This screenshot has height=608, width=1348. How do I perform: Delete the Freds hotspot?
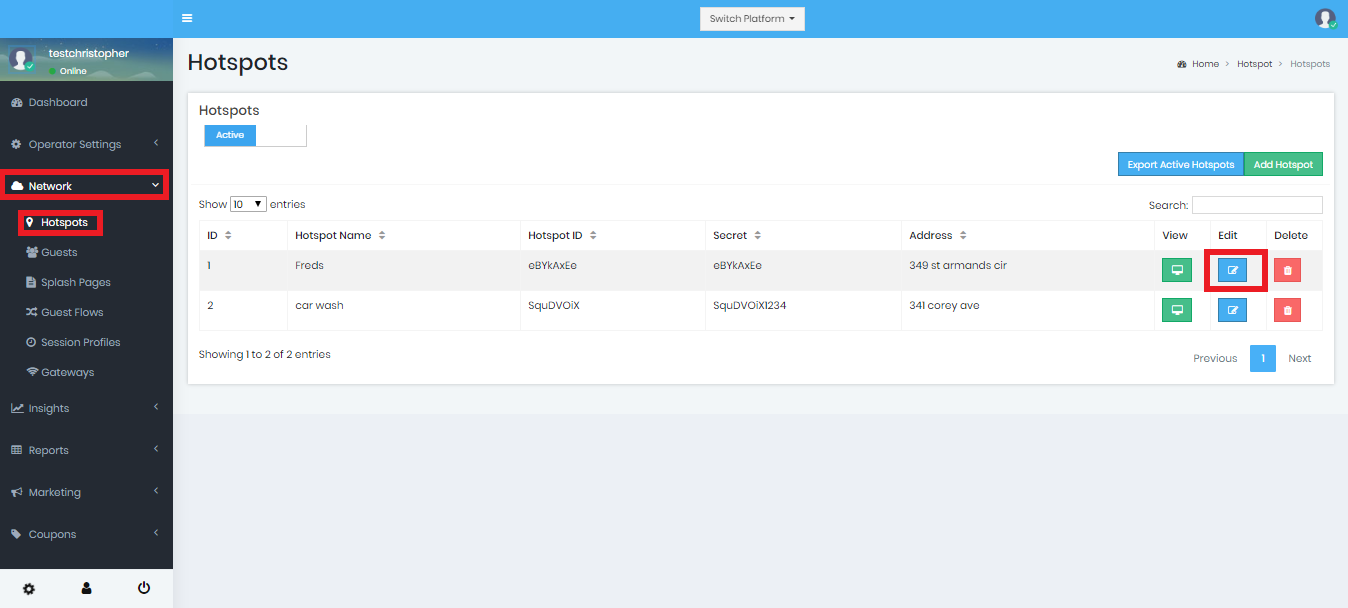pos(1287,270)
